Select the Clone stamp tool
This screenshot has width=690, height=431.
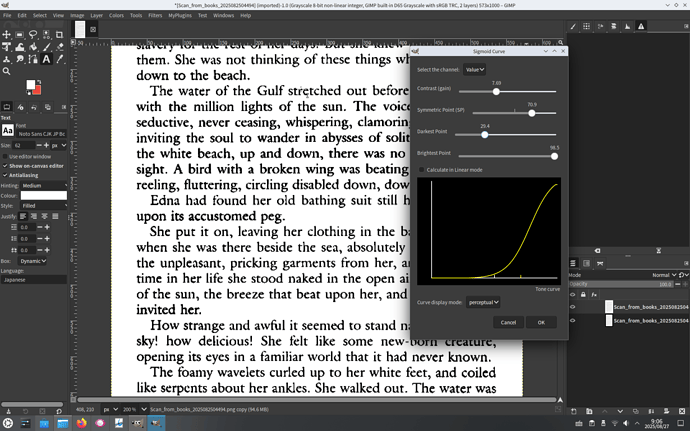coord(7,59)
